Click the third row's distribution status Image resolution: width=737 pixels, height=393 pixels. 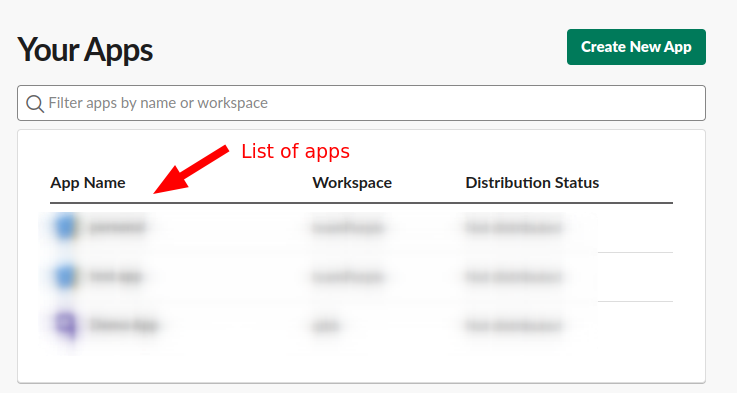coord(513,325)
